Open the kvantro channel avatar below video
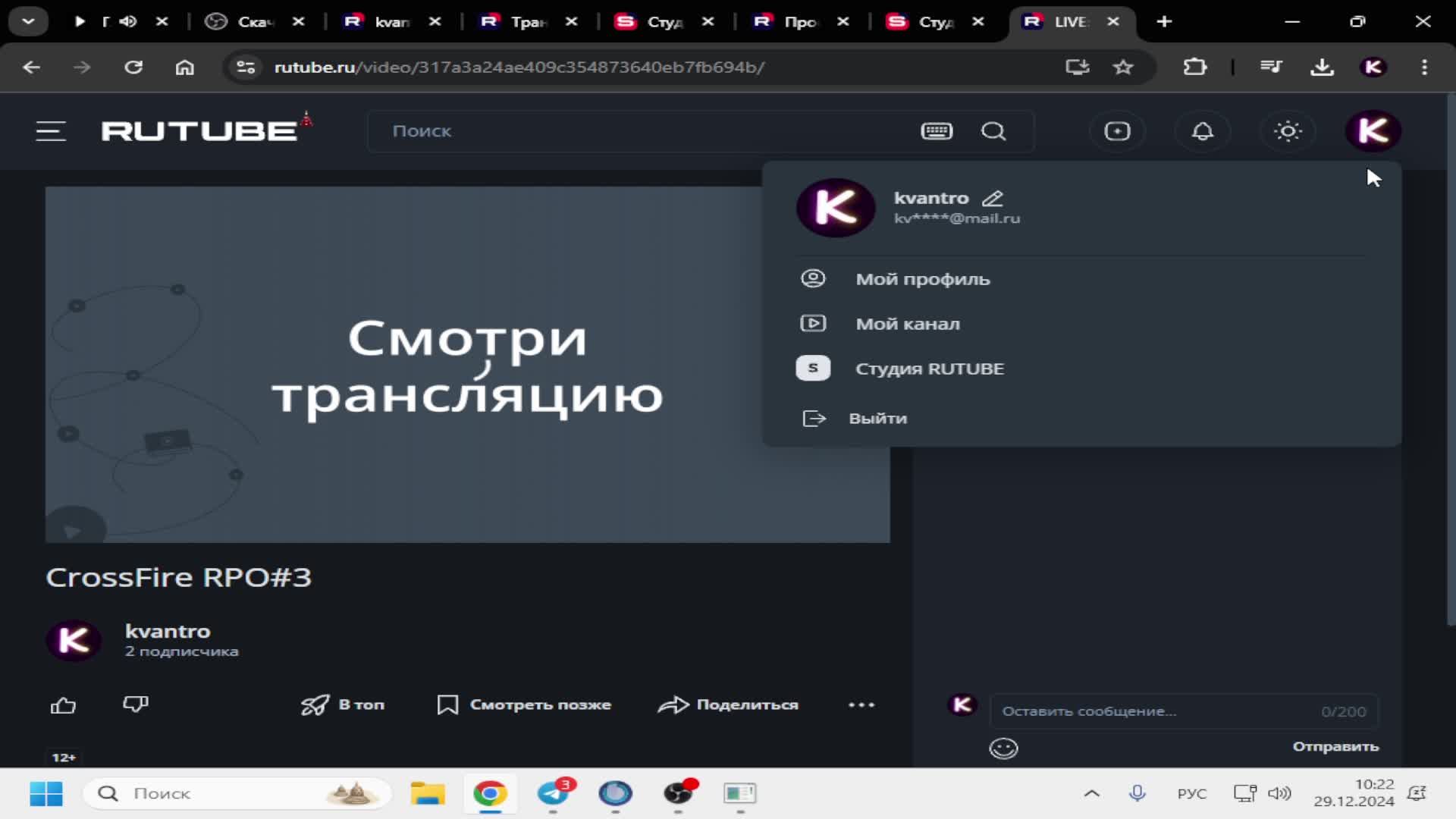This screenshot has height=819, width=1456. point(74,641)
